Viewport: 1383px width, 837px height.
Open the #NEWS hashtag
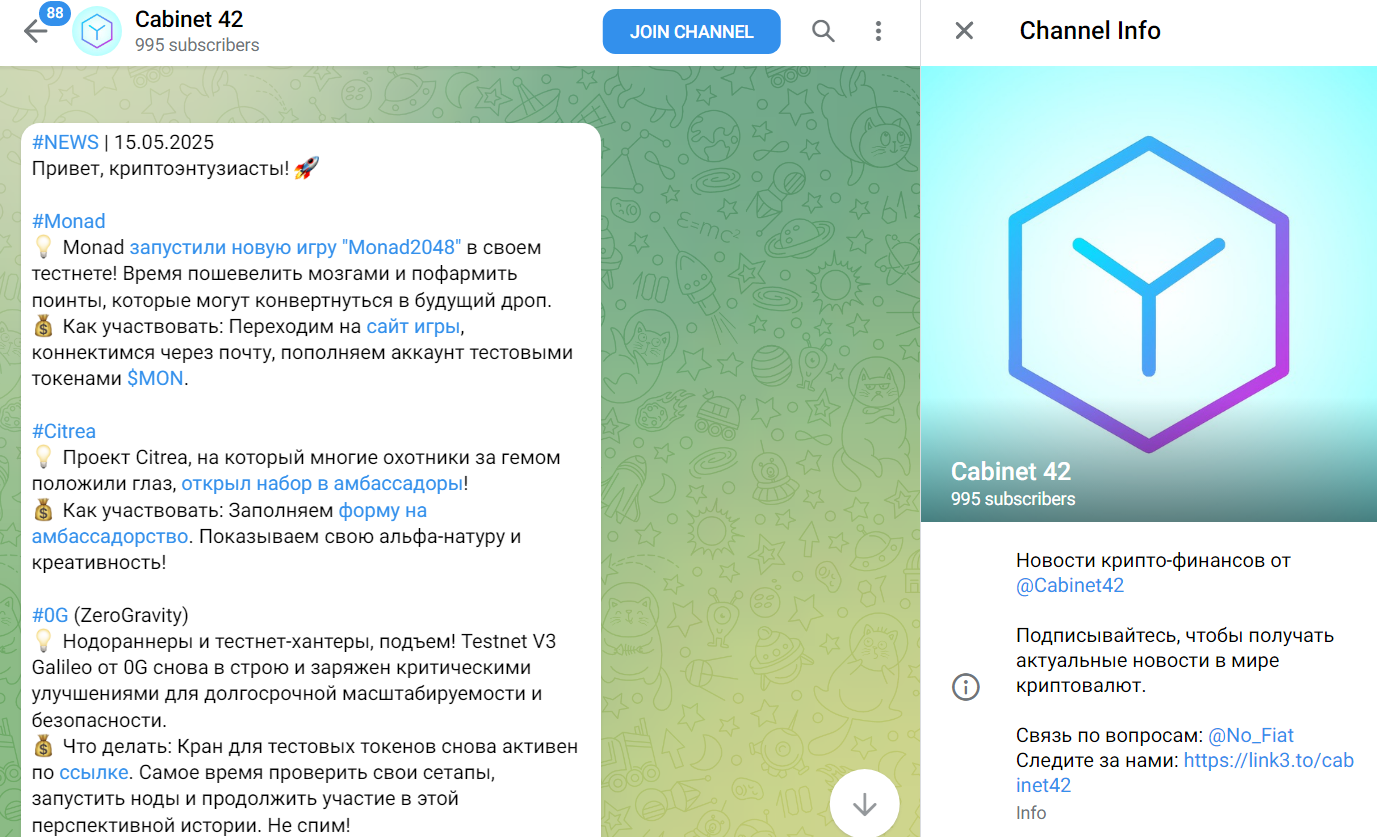click(x=65, y=142)
